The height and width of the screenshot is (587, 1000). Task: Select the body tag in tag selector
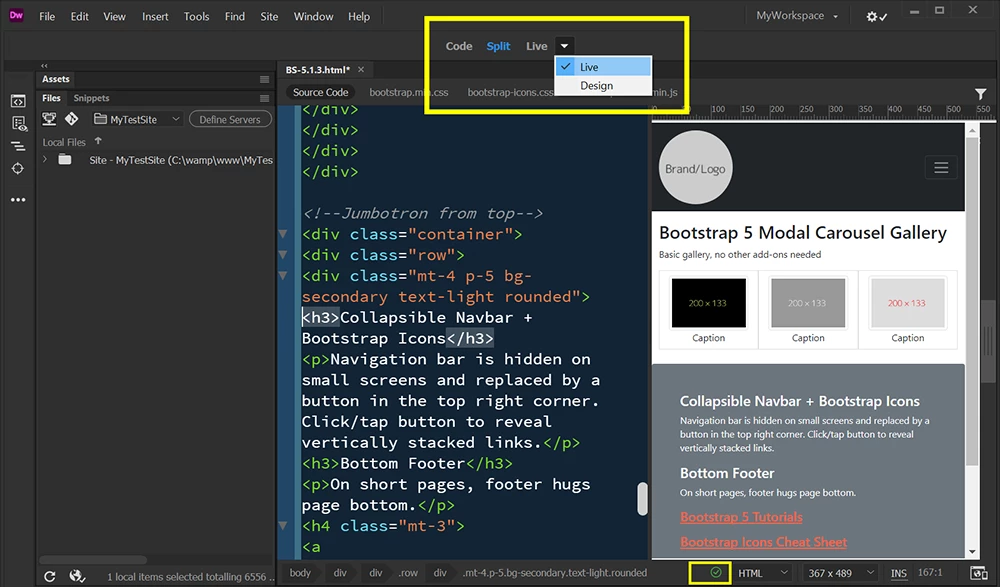click(x=300, y=573)
